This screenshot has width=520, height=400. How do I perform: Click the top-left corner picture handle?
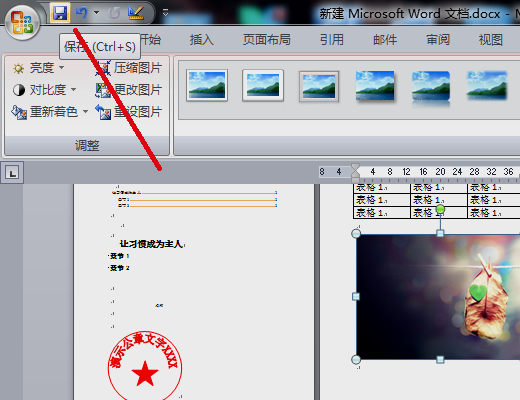356,233
